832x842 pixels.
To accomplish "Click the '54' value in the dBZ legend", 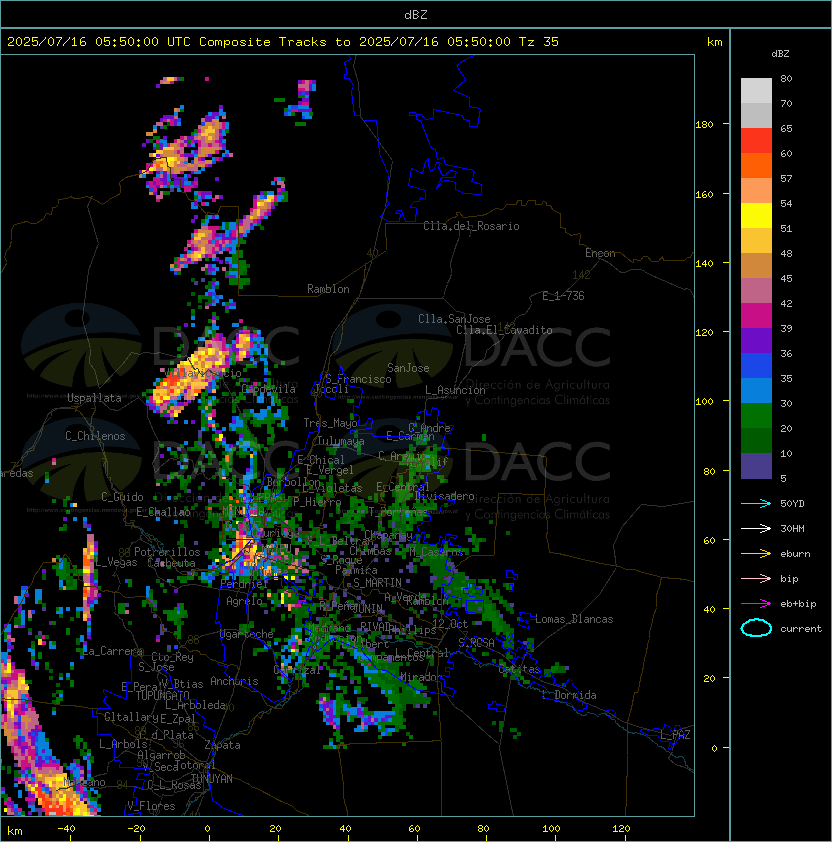I will (x=786, y=204).
